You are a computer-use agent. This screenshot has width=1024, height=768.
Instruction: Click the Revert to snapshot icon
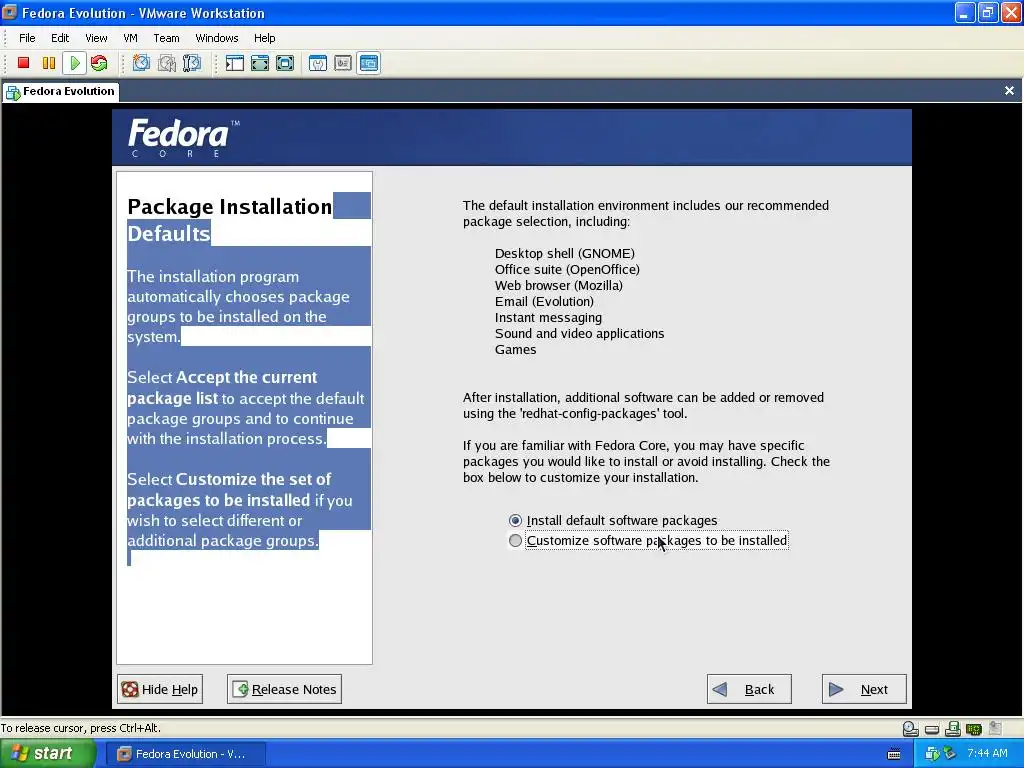tap(167, 63)
